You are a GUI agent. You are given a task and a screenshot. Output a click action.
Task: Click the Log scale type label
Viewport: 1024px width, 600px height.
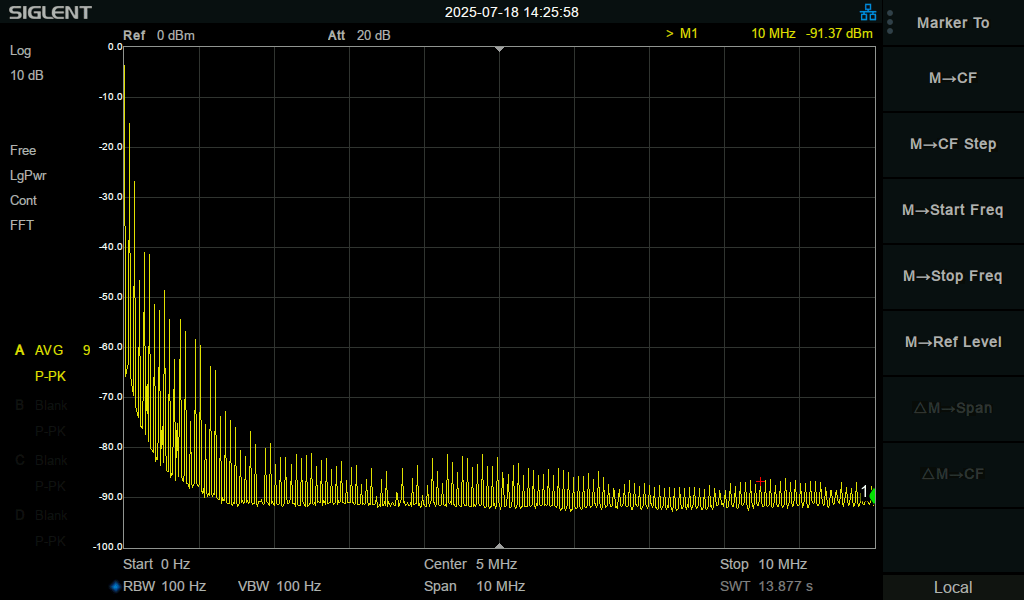20,51
